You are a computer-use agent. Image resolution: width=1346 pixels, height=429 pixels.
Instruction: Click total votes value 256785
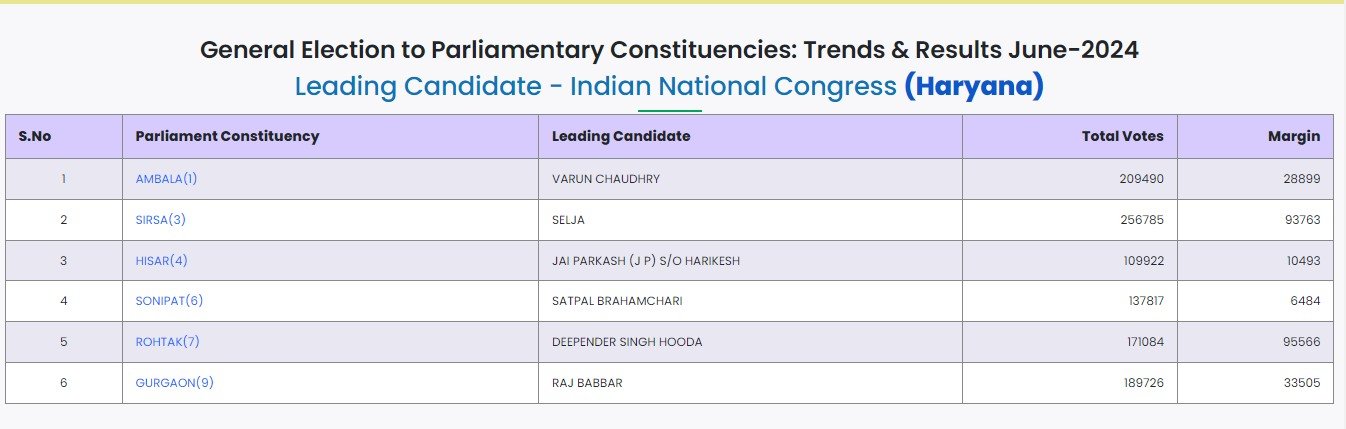[x=1141, y=220]
